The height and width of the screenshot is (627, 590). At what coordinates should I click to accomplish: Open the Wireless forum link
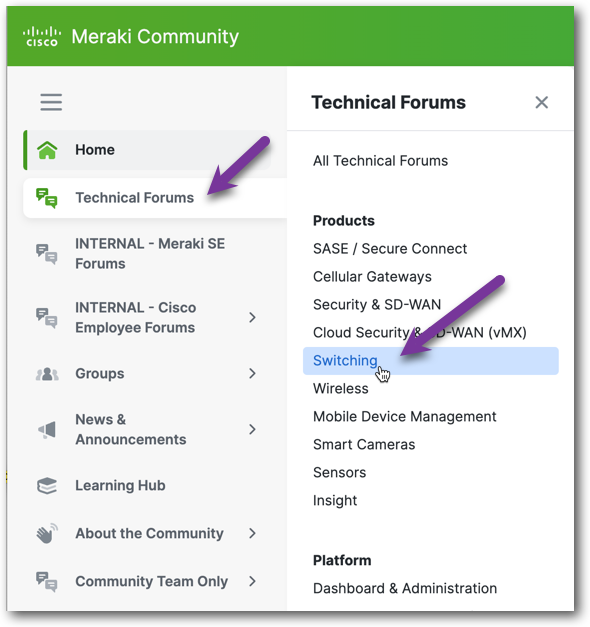coord(340,389)
